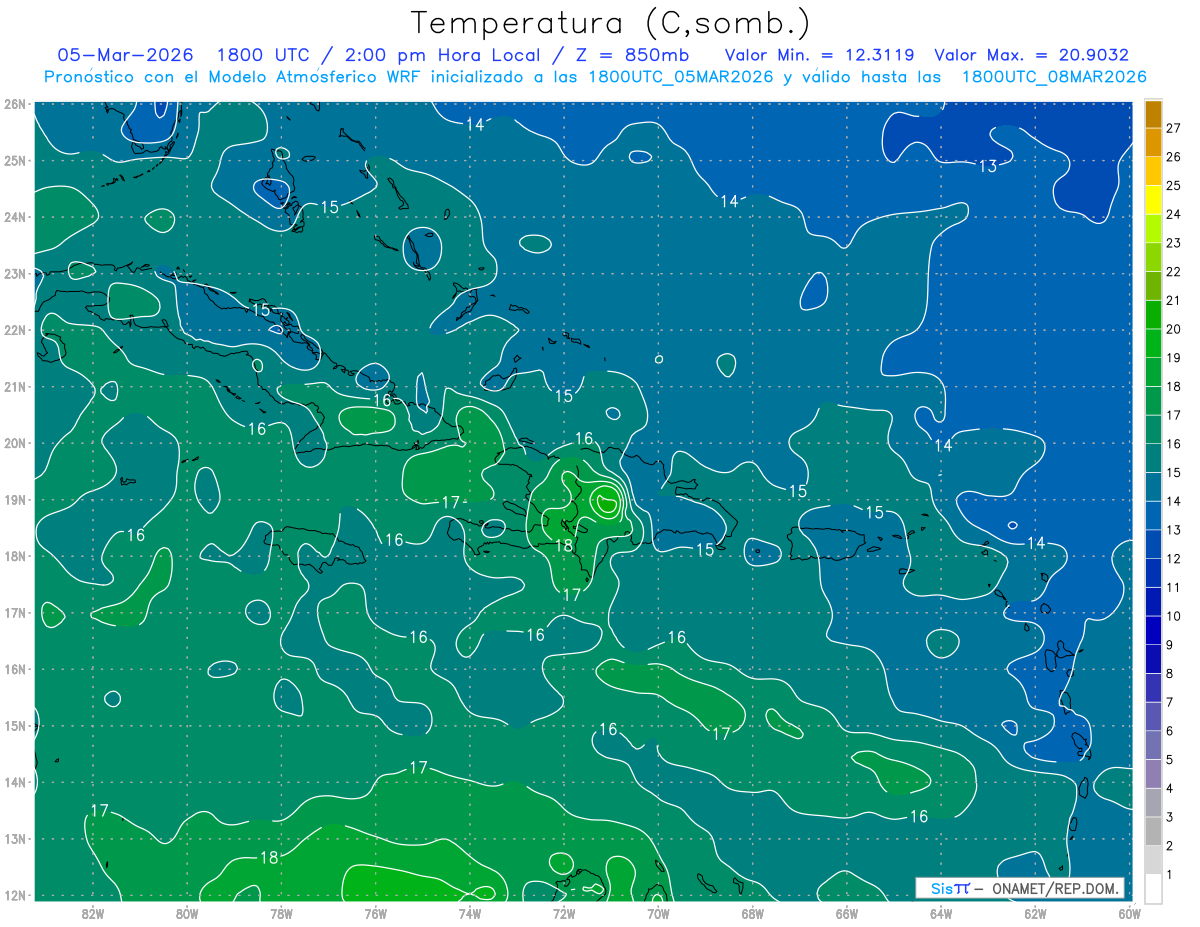Screen dimensions: 1200x927
Task: Click the "18N" latitude axis label
Action: [x=14, y=556]
